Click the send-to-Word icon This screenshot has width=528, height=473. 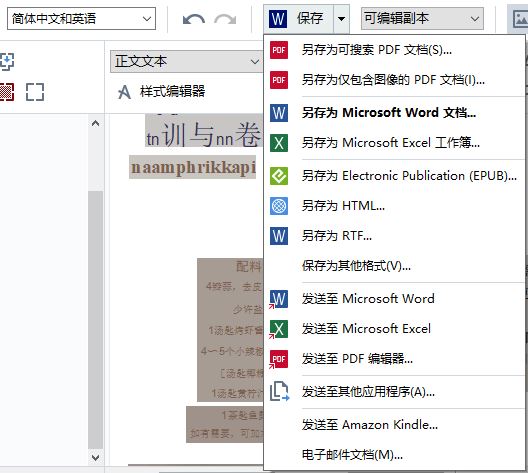(x=278, y=299)
